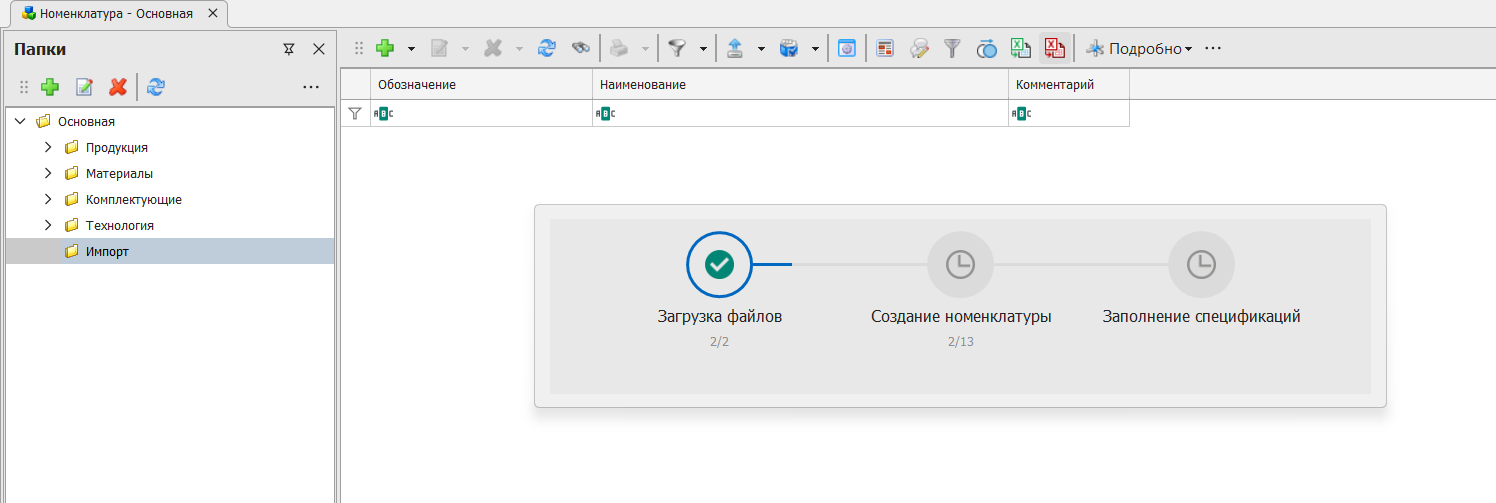Image resolution: width=1496 pixels, height=503 pixels.
Task: Refresh the nomenclature list in main toolbar
Action: coord(546,48)
